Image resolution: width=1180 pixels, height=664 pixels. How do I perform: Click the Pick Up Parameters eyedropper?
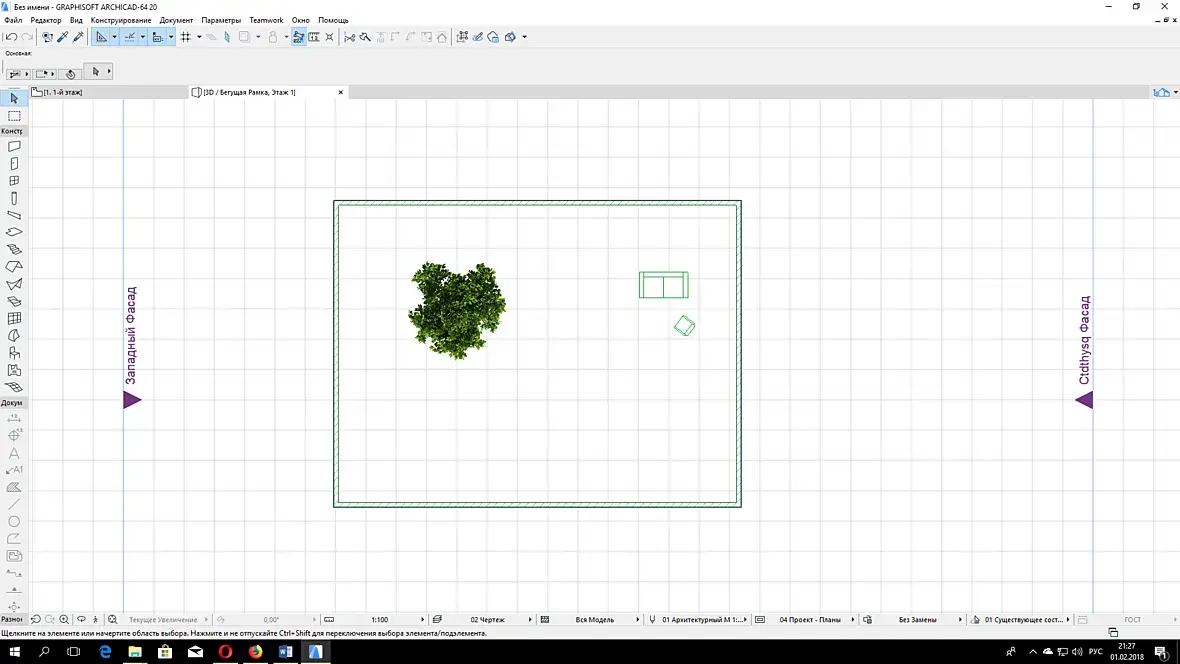(63, 37)
